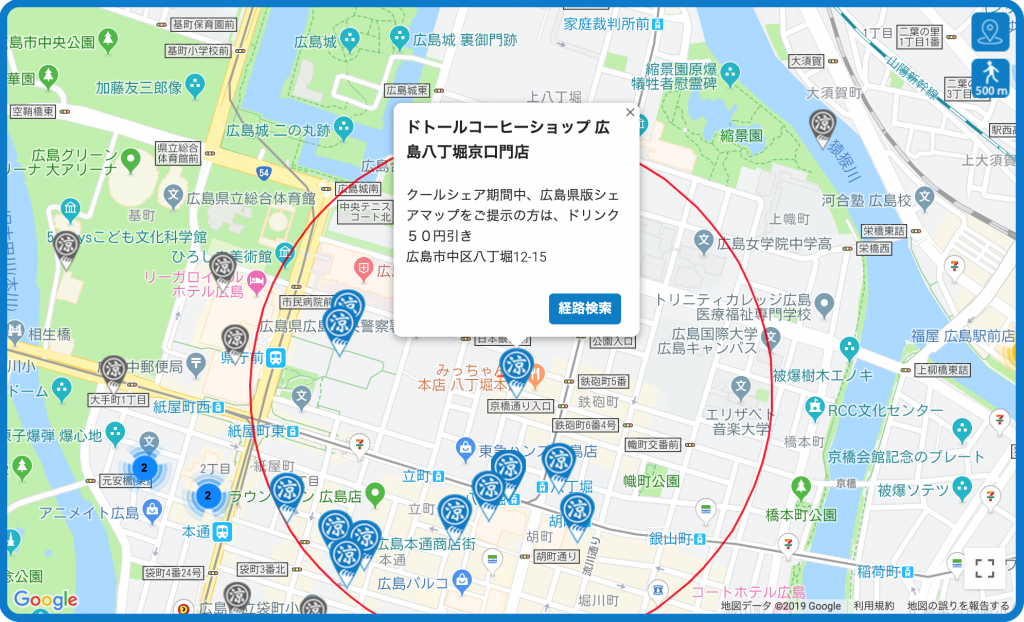This screenshot has width=1024, height=622.
Task: Click 地図の誤りを報告する link
Action: (958, 606)
